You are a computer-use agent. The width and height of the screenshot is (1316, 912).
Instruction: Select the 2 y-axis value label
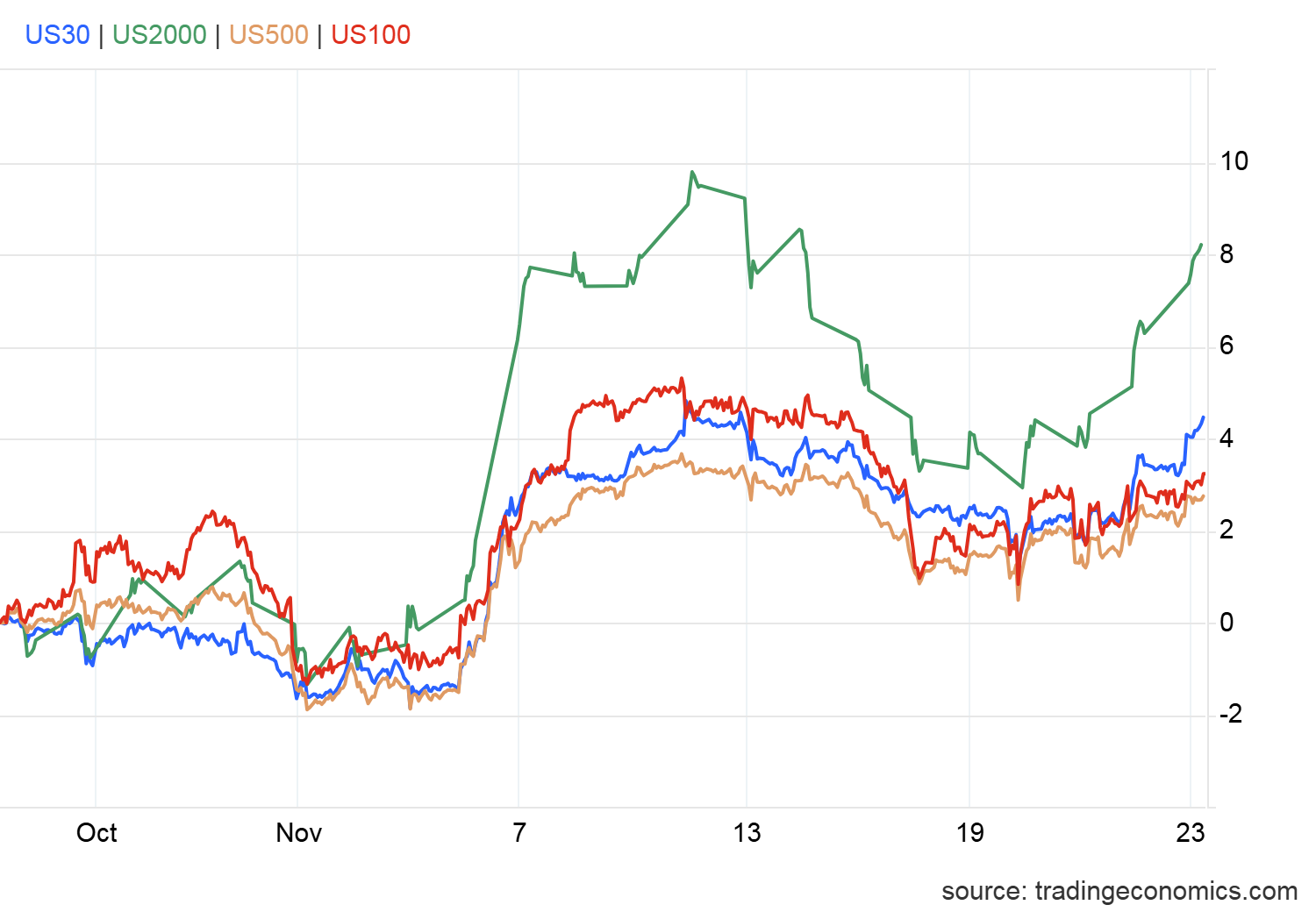(x=1226, y=530)
